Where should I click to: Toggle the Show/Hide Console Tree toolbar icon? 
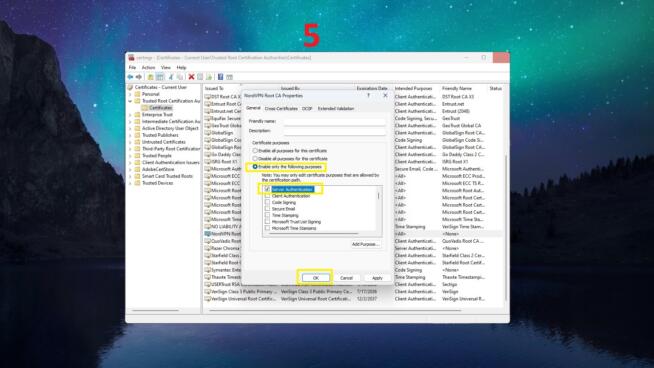160,77
